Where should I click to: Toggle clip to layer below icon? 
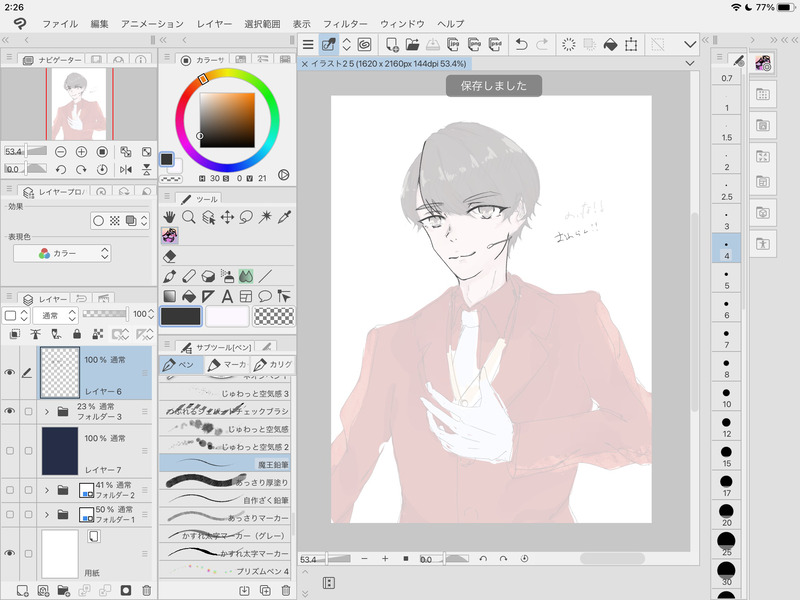point(15,334)
